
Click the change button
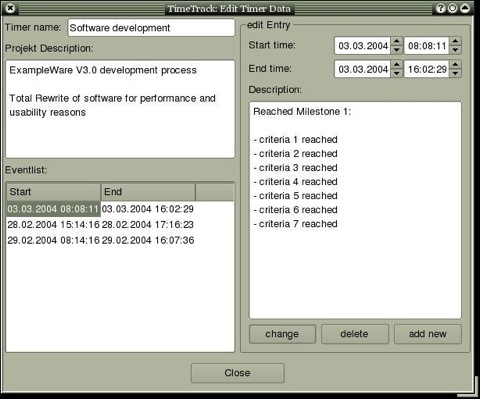(x=282, y=334)
